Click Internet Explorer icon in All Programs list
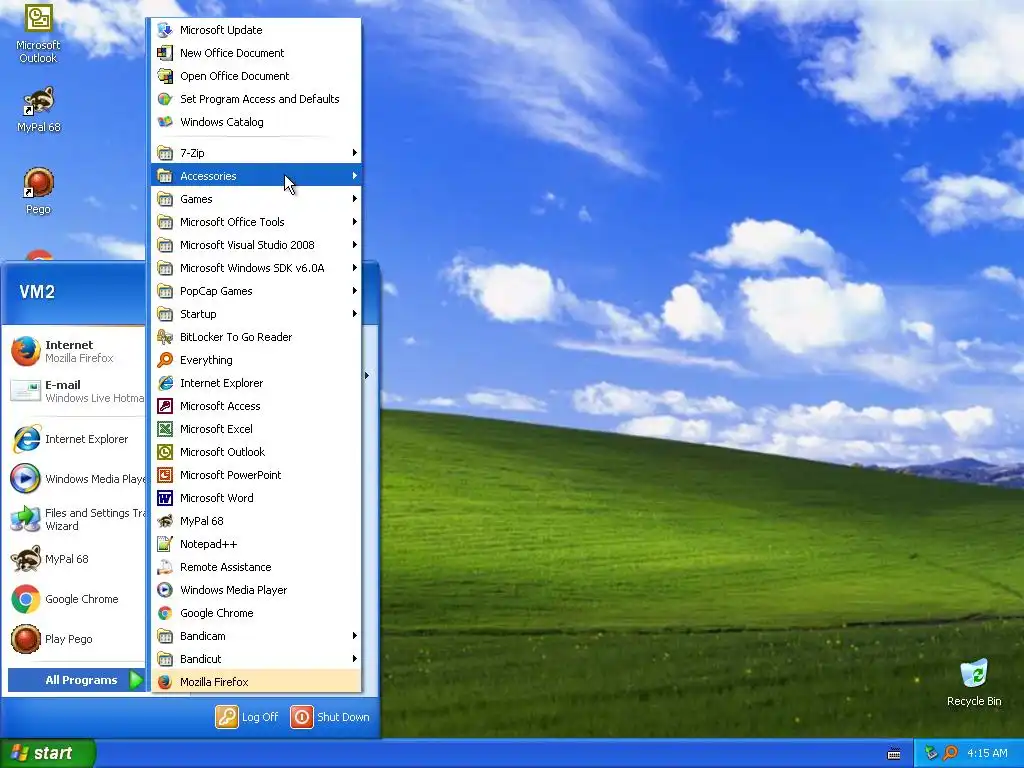The image size is (1024, 768). pos(165,383)
